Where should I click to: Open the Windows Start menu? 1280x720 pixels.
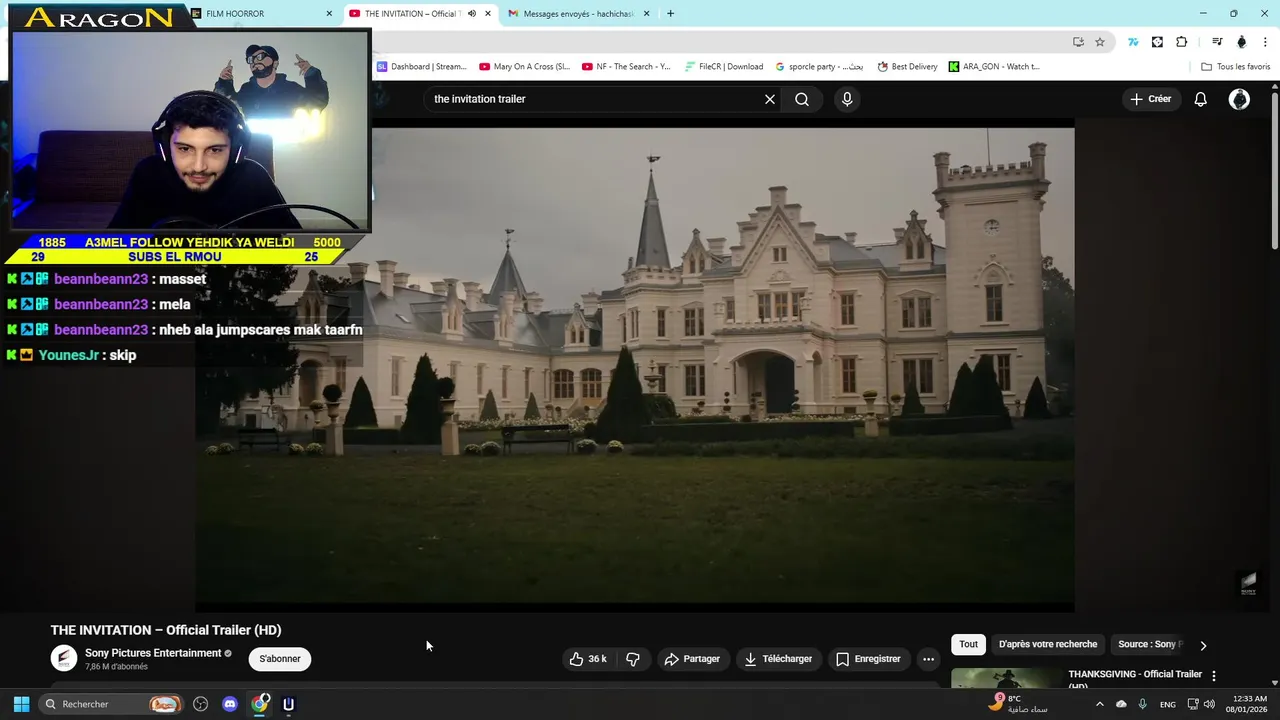pos(21,704)
